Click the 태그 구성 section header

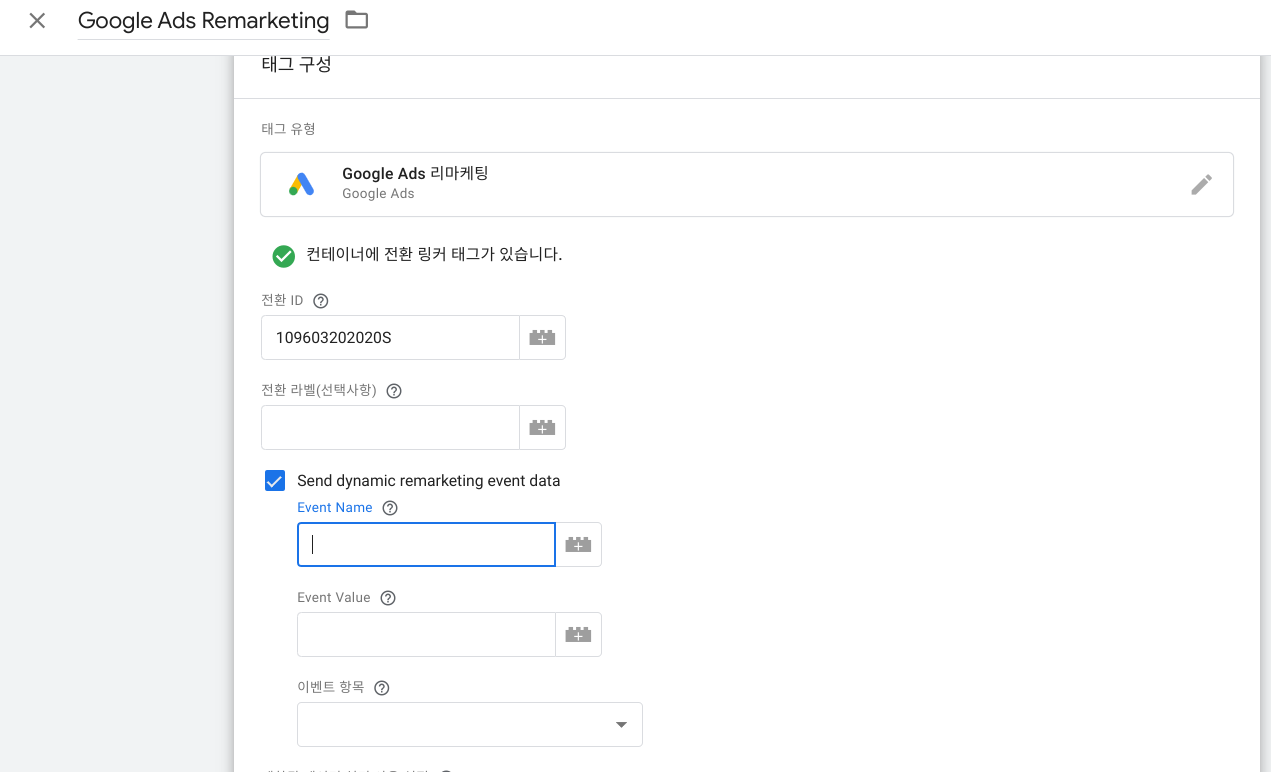coord(296,65)
